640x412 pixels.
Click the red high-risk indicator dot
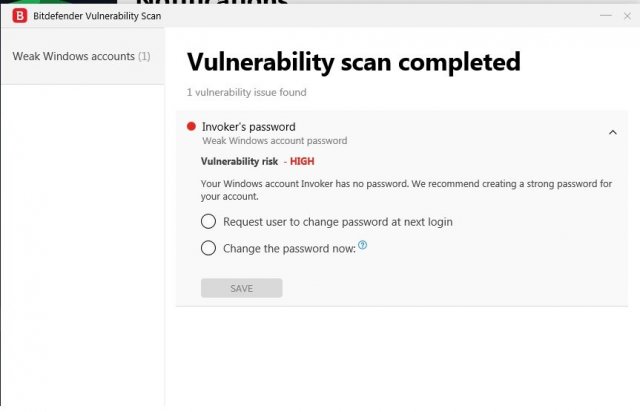191,127
